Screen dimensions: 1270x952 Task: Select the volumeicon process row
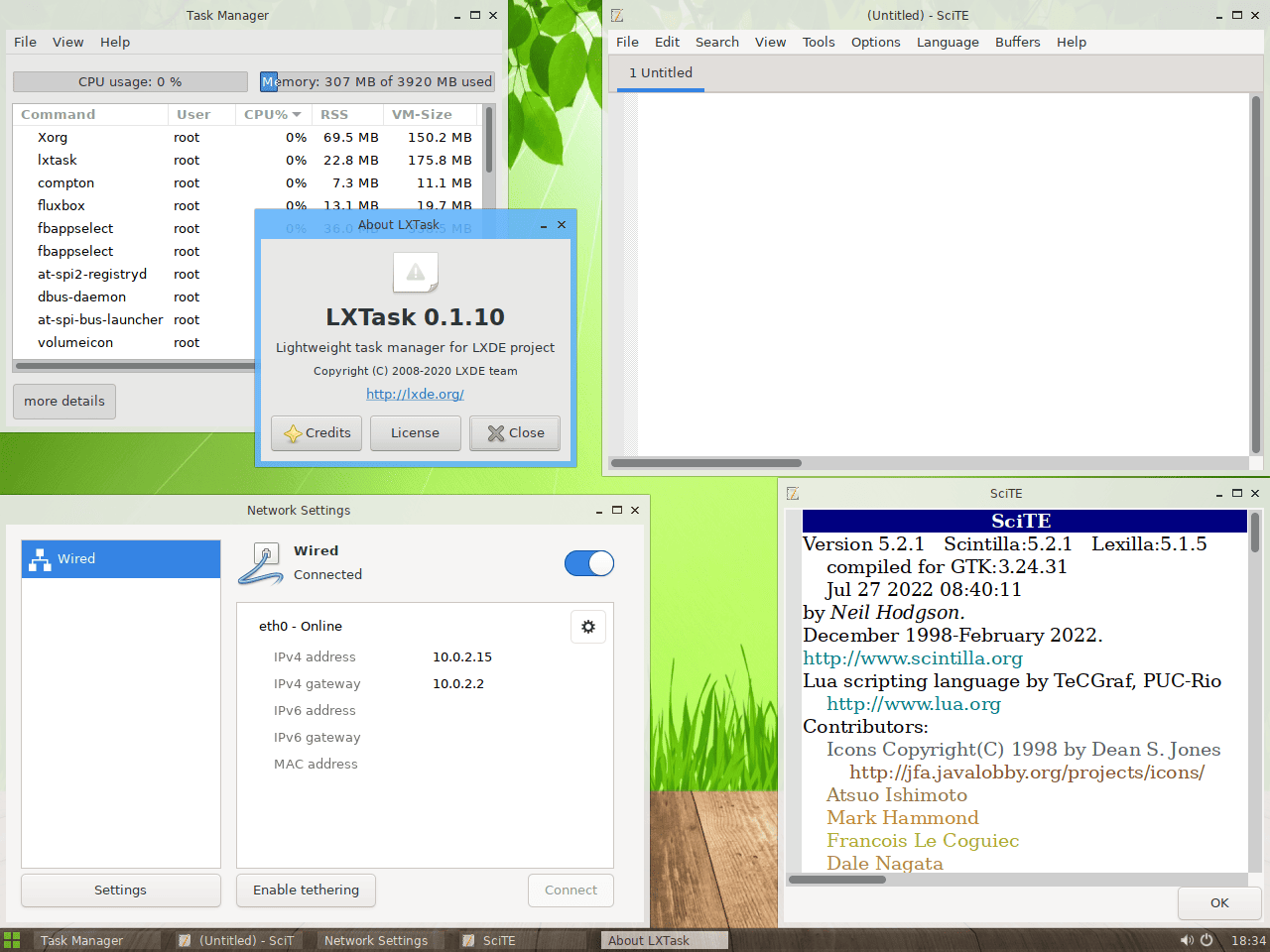pyautogui.click(x=134, y=343)
